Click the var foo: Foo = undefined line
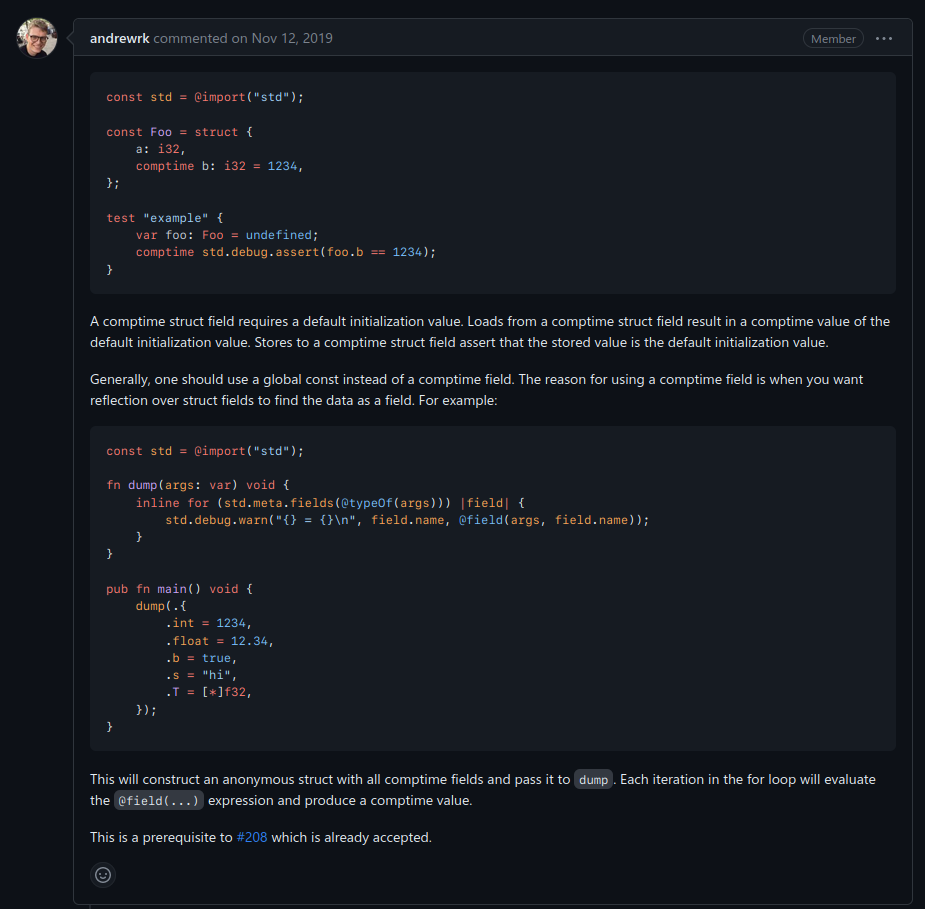The image size is (925, 909). (x=227, y=235)
